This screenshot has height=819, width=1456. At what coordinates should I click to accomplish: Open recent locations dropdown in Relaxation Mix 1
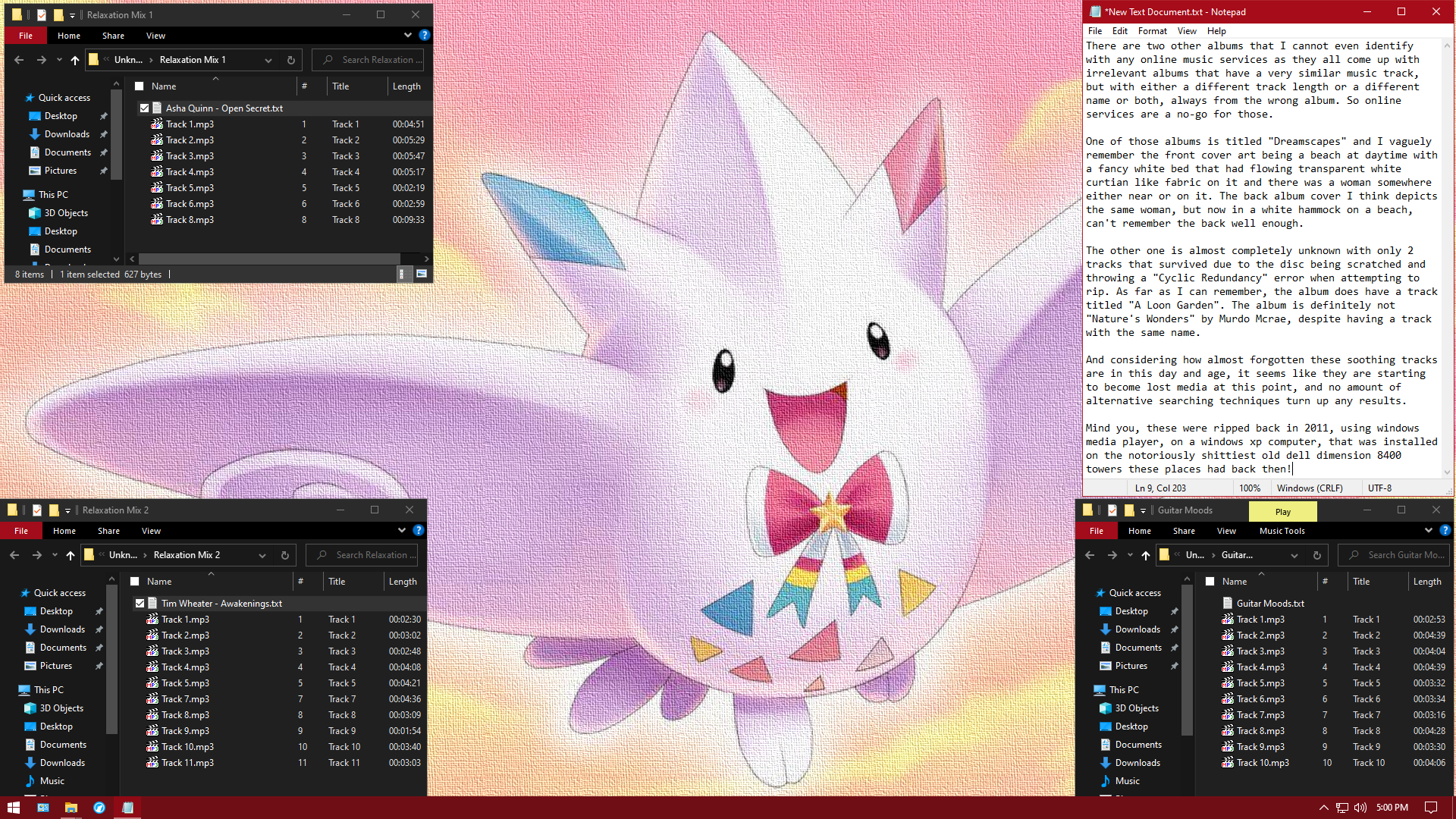(x=59, y=60)
